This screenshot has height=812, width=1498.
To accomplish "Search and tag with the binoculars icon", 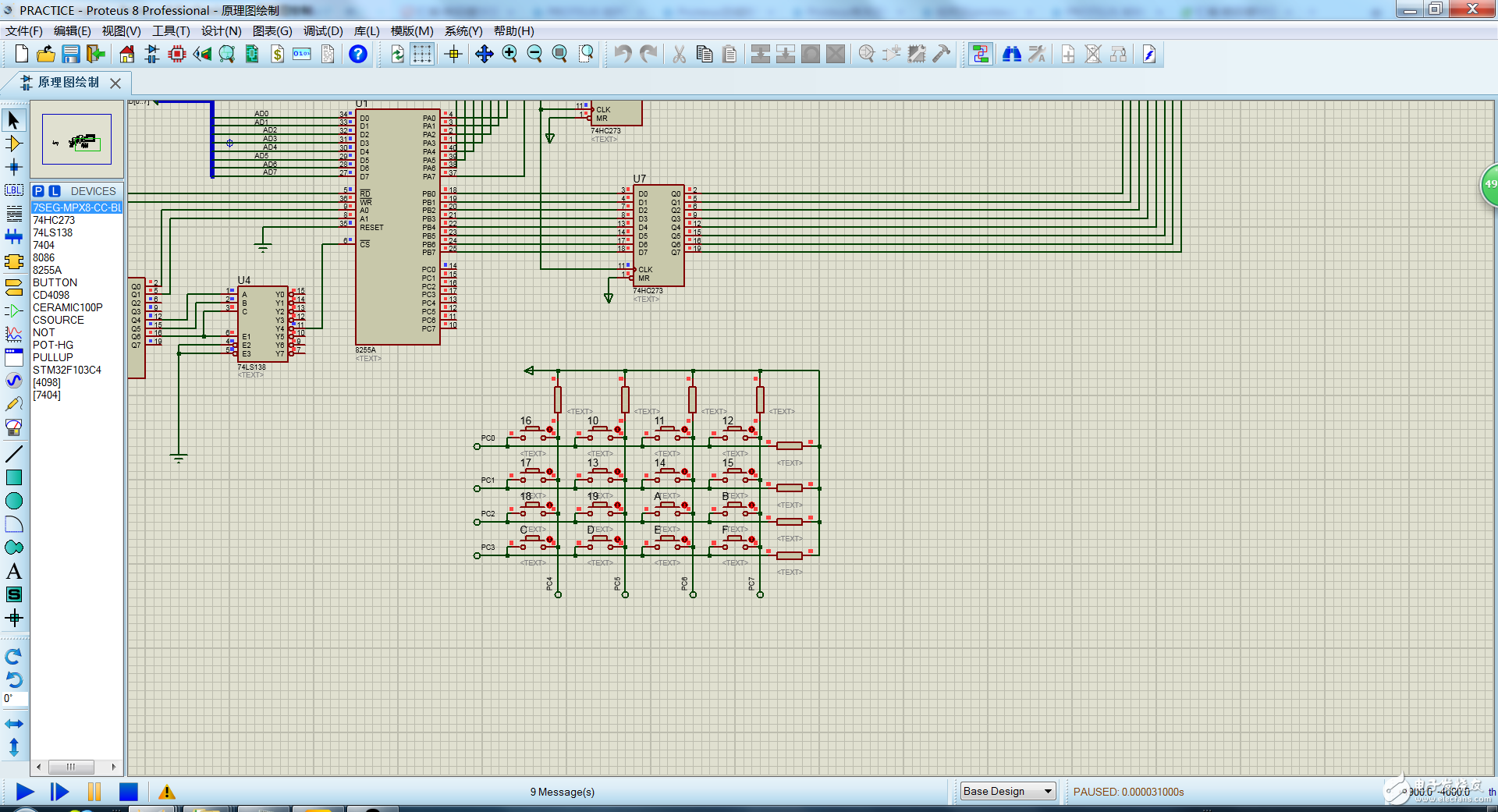I will click(x=1012, y=54).
